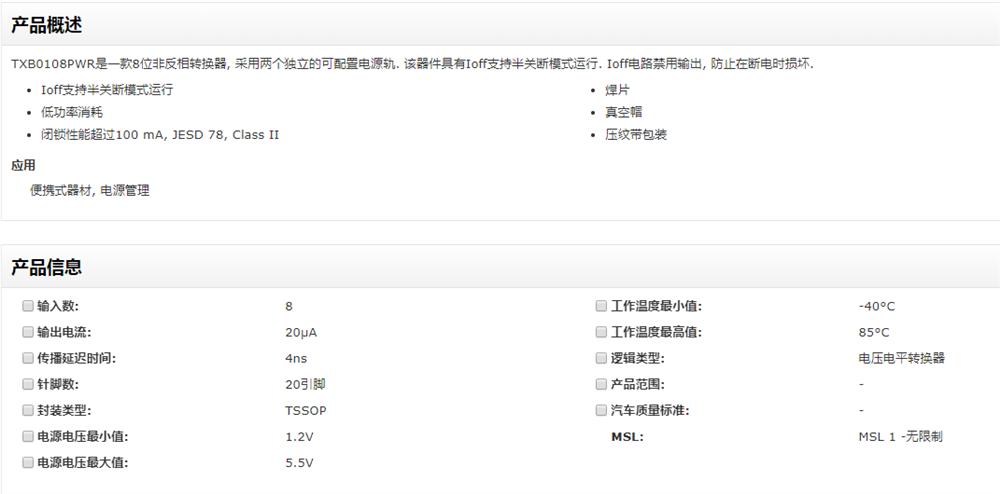Click the value 电压电平转换器
Viewport: 1000px width, 494px height.
[902, 358]
